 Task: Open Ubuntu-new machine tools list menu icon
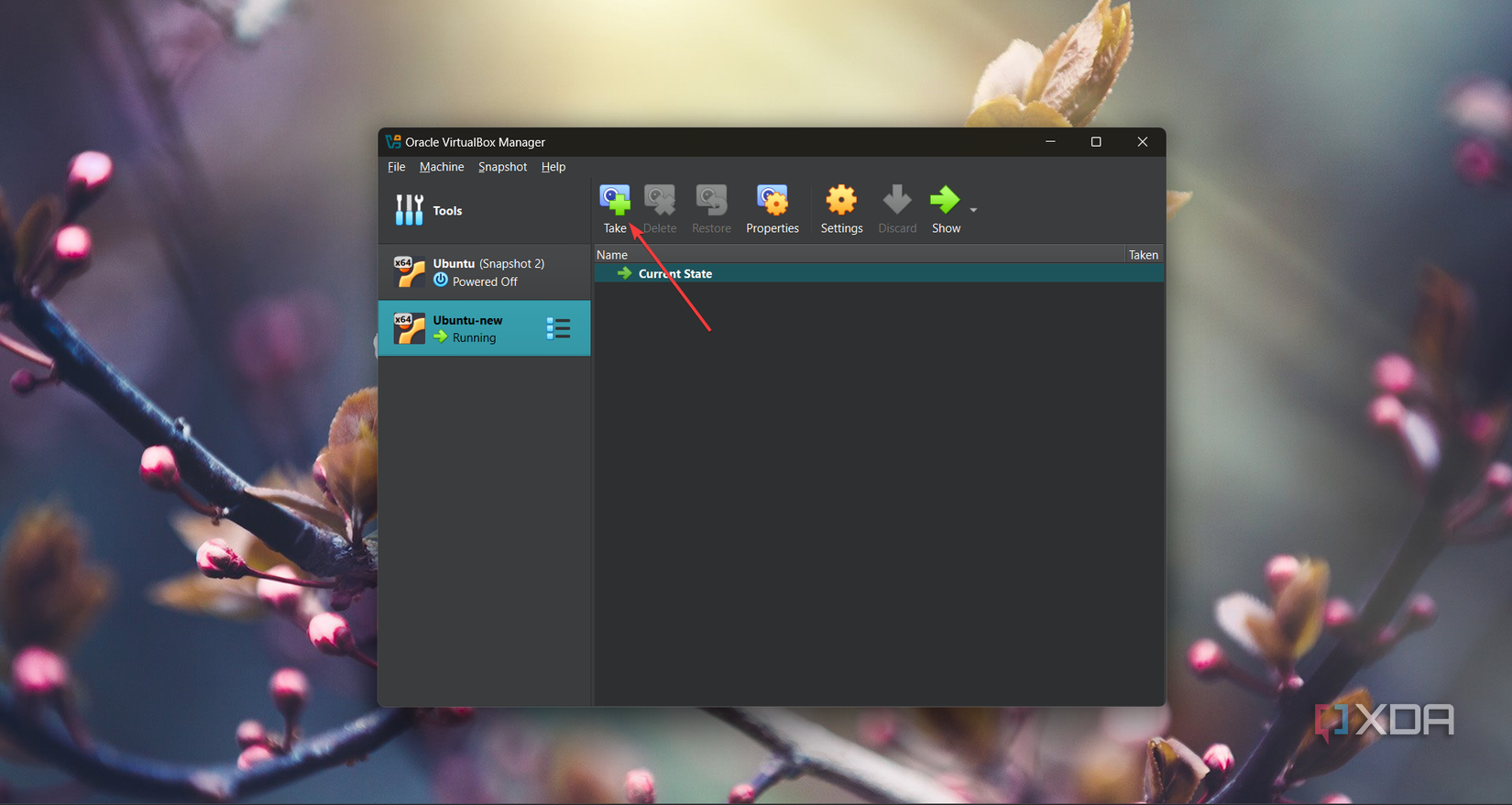(558, 328)
